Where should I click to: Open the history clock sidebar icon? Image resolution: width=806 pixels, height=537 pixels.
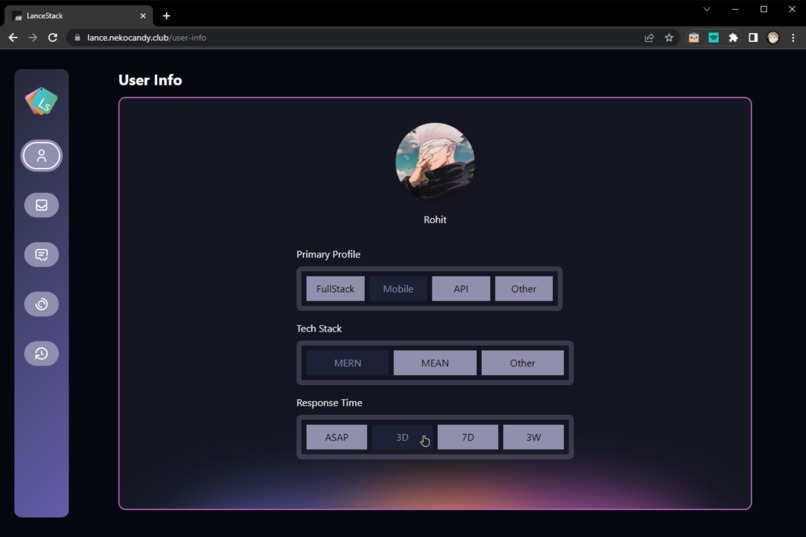click(41, 354)
